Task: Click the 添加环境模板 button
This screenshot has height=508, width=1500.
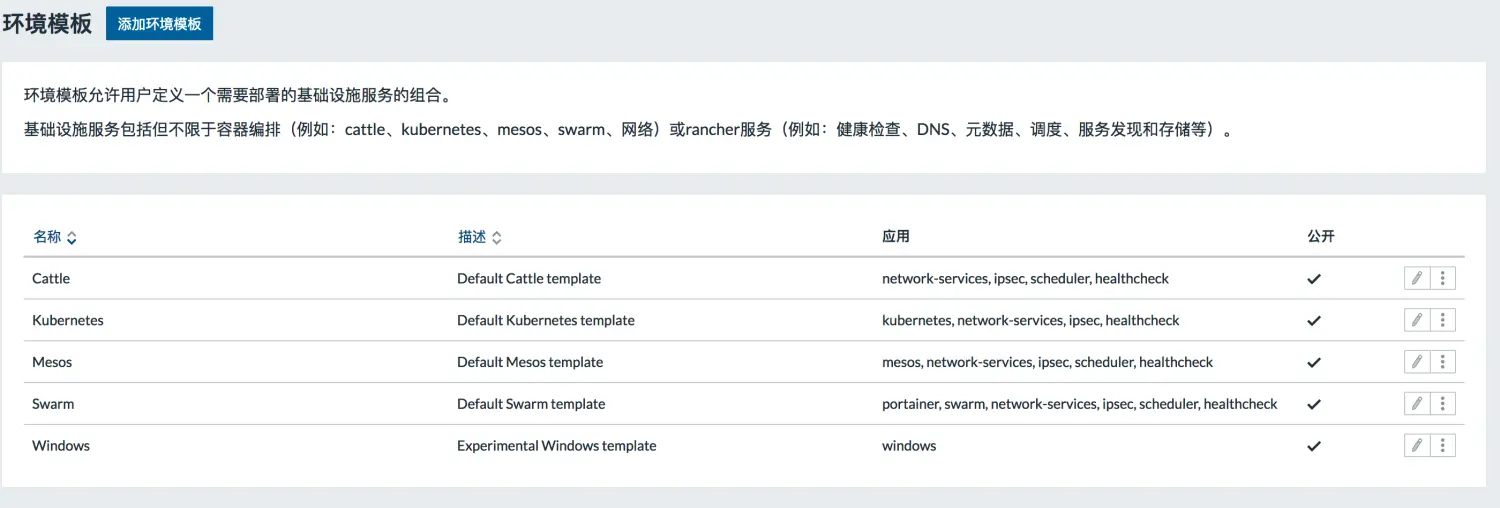Action: [x=159, y=24]
